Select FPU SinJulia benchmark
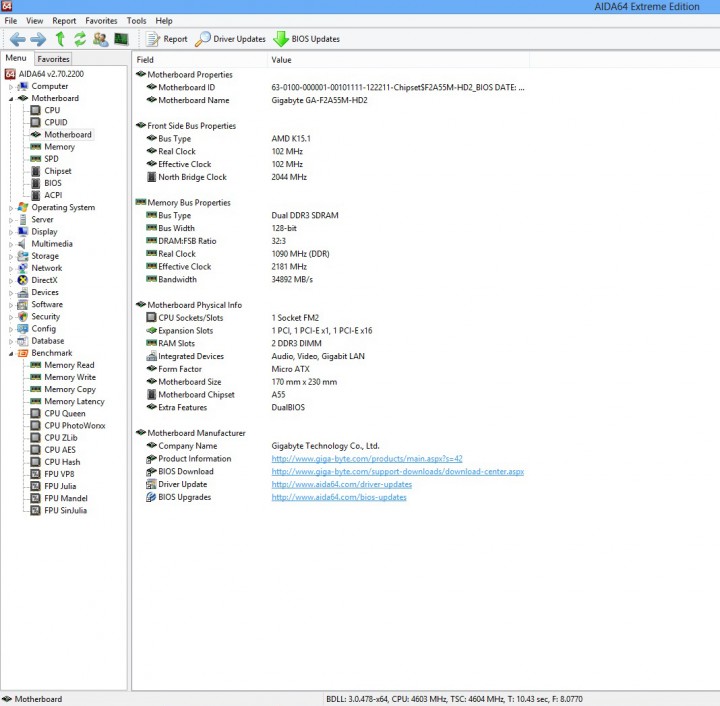The height and width of the screenshot is (706, 720). 66,510
